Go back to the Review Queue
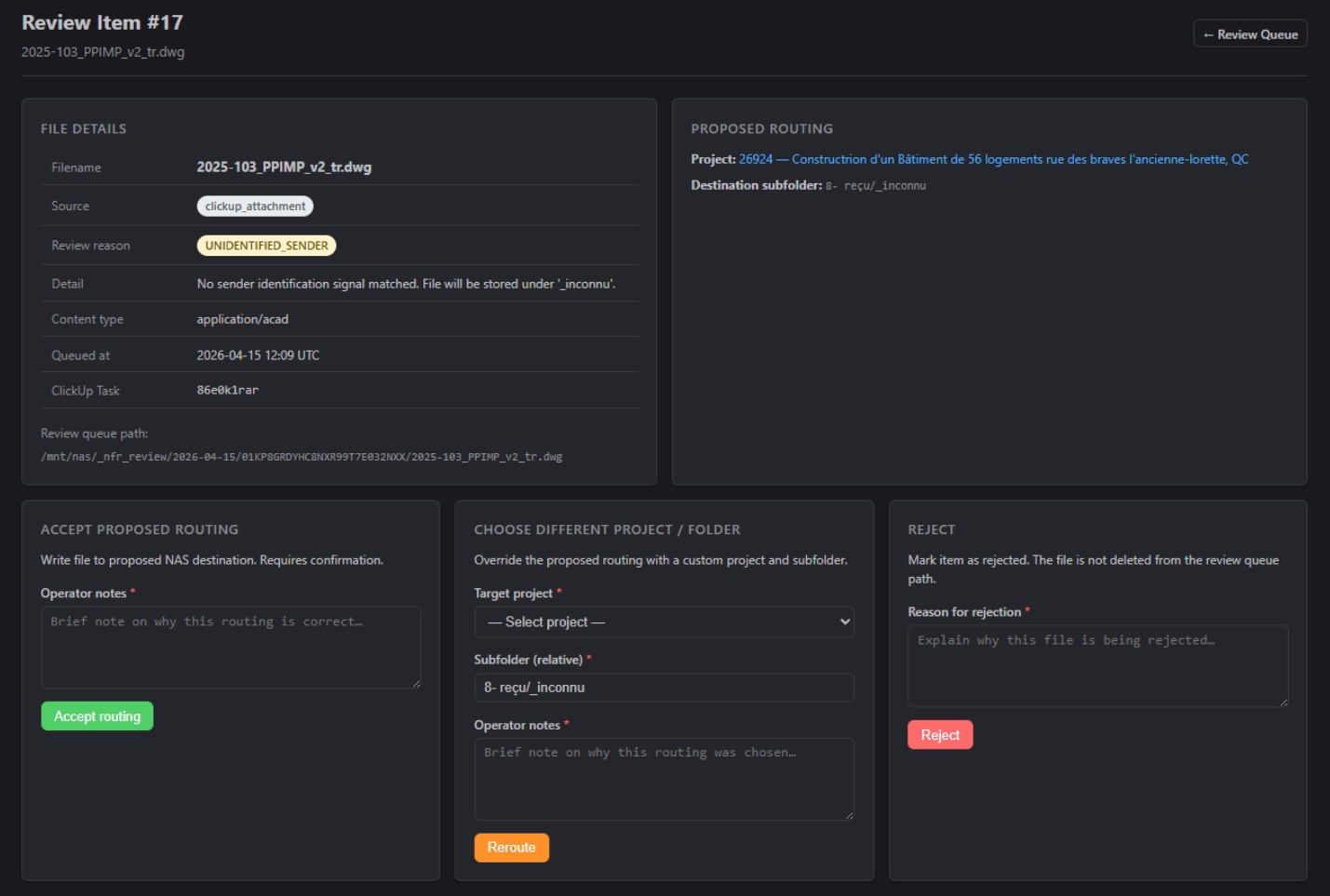Screen dimensions: 1330x896 coord(1250,34)
